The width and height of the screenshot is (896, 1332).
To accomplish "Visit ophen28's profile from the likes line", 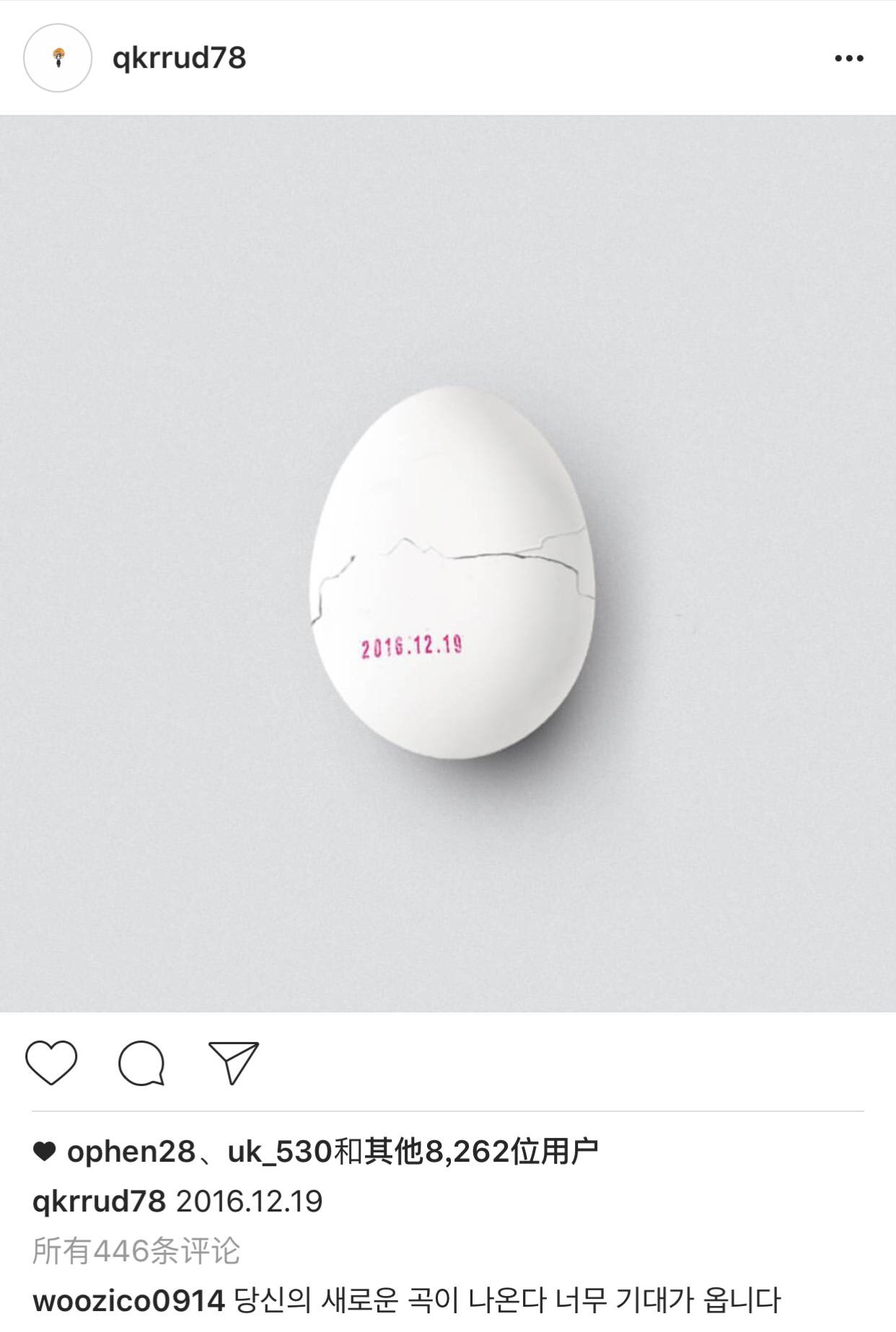I will point(131,1152).
